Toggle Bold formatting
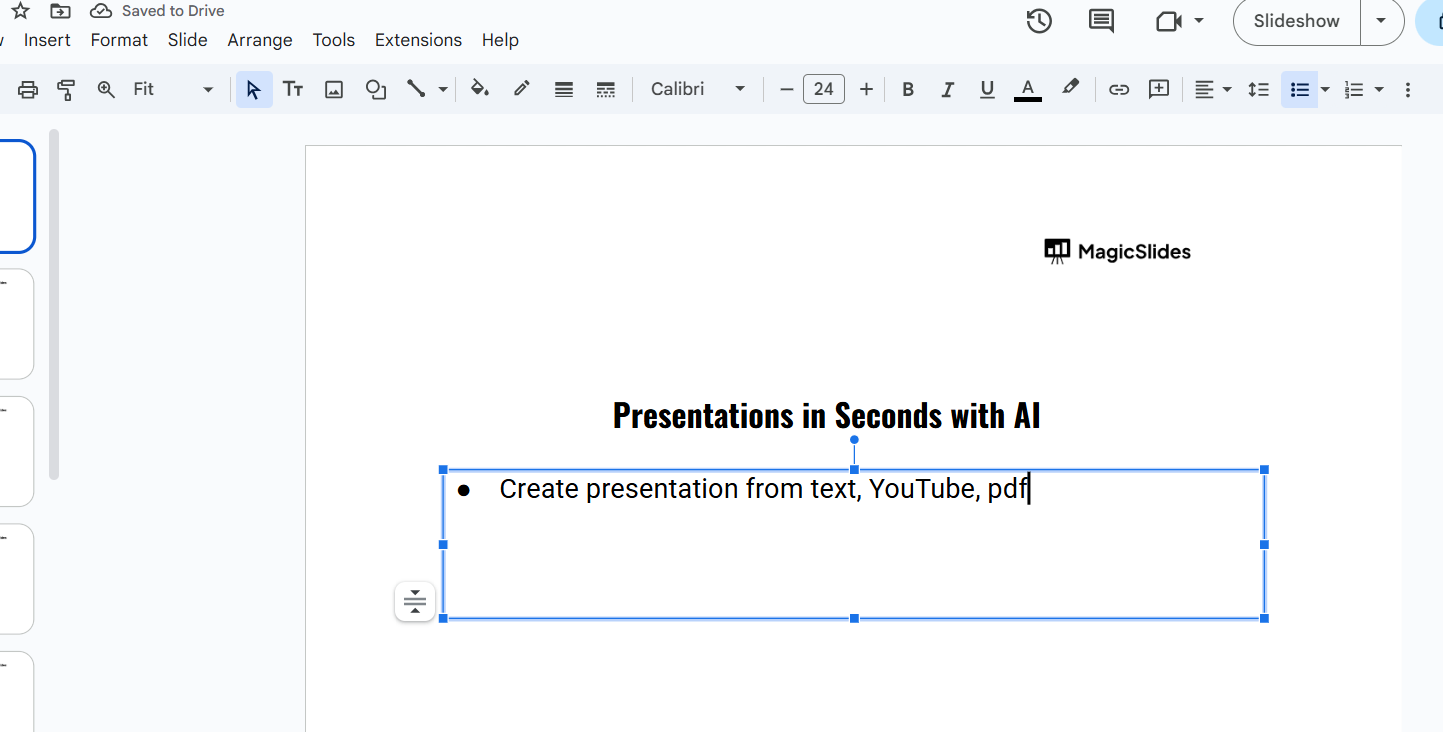The image size is (1443, 732). click(x=908, y=89)
